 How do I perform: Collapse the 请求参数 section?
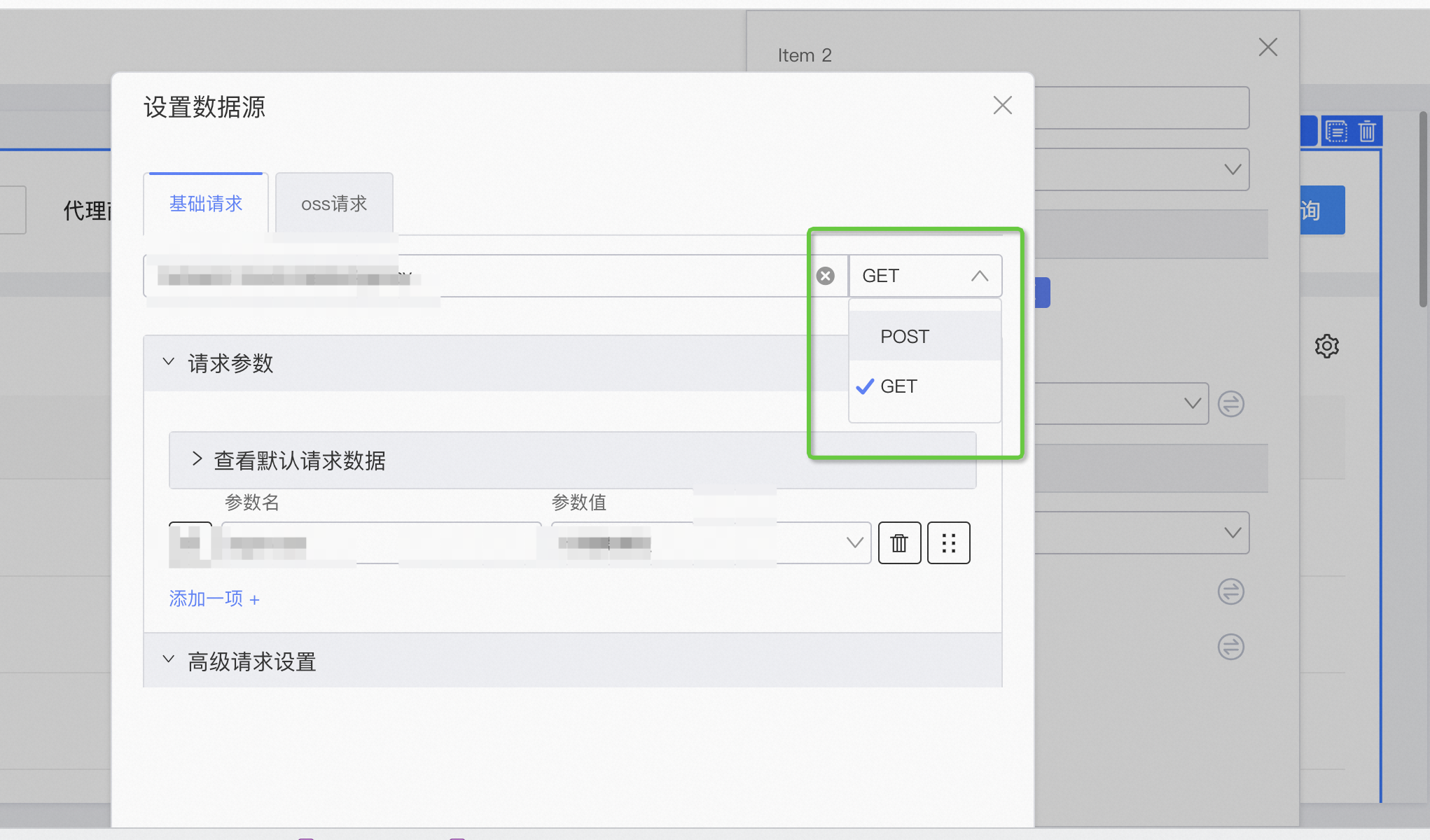click(x=169, y=363)
